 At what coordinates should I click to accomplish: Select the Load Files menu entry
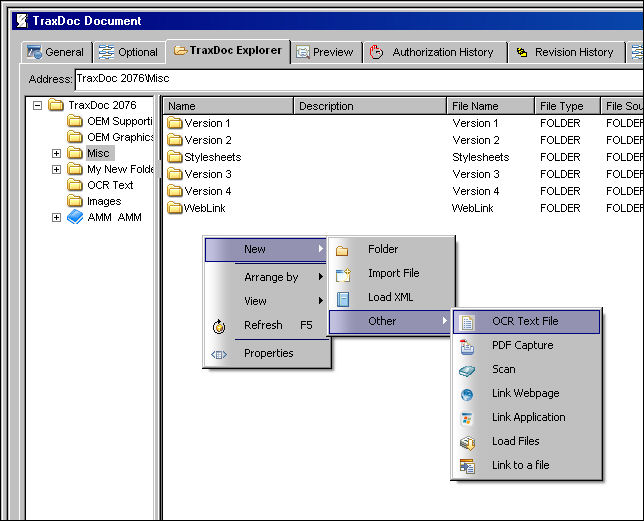coord(527,442)
